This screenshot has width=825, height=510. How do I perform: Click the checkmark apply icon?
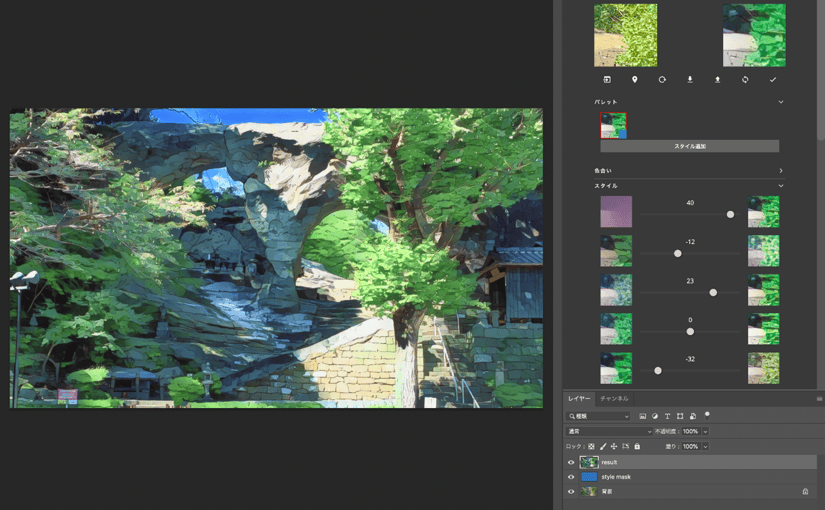point(772,80)
